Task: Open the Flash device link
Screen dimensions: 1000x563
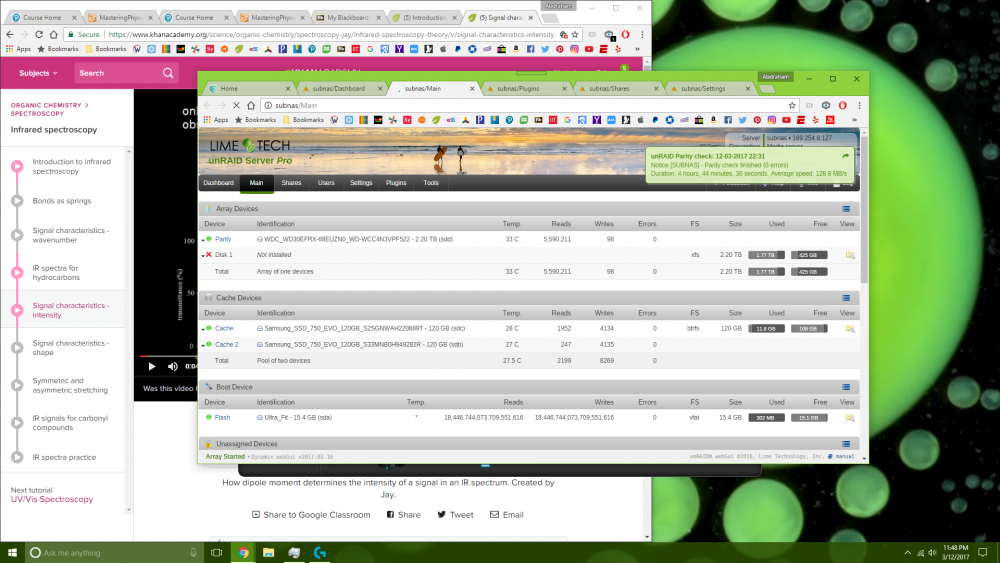Action: tap(222, 418)
